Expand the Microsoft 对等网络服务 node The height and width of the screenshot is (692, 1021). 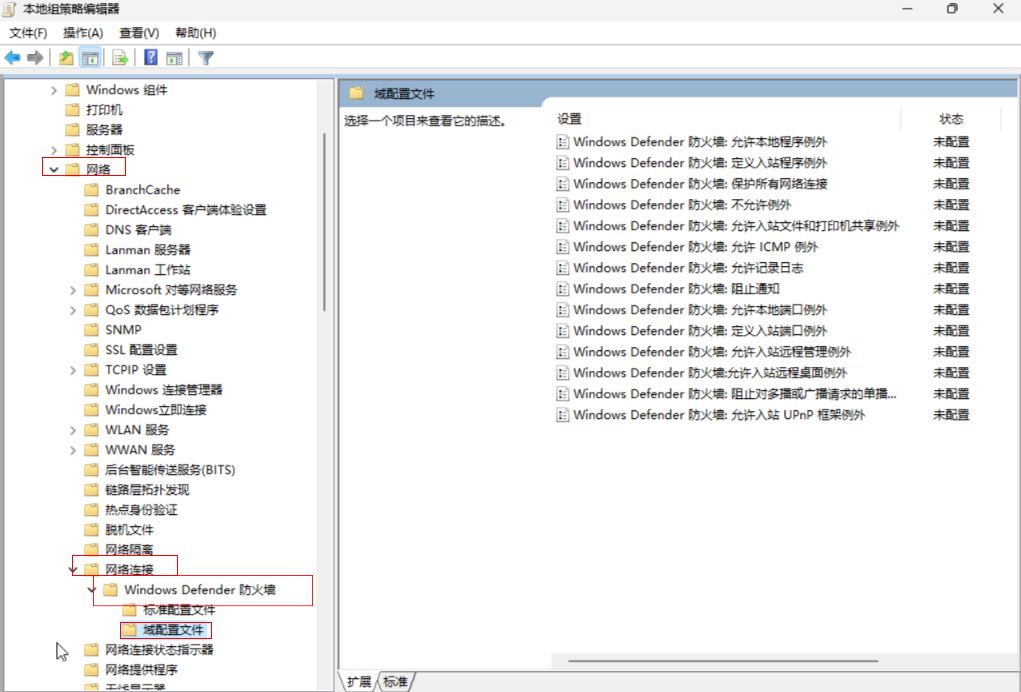73,290
